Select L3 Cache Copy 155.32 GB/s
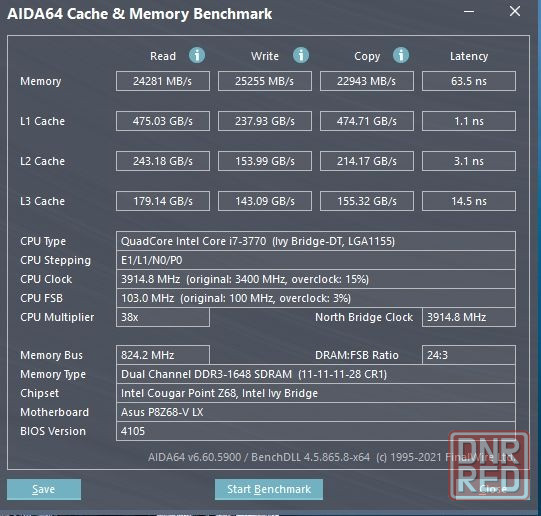541x516 pixels. [367, 201]
